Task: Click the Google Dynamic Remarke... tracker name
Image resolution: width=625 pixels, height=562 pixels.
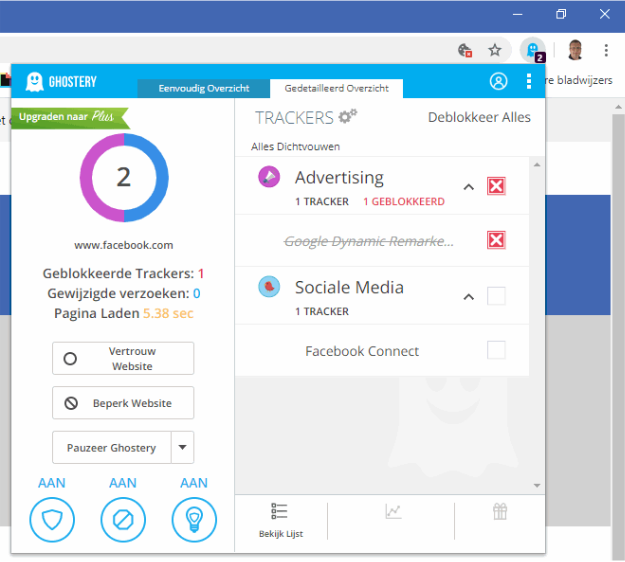Action: click(369, 241)
